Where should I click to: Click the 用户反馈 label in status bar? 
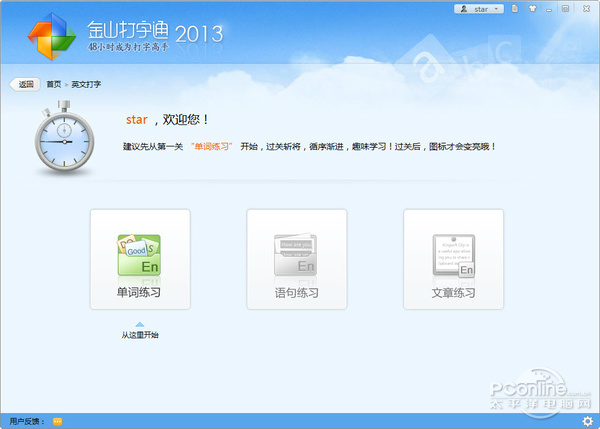[x=26, y=422]
